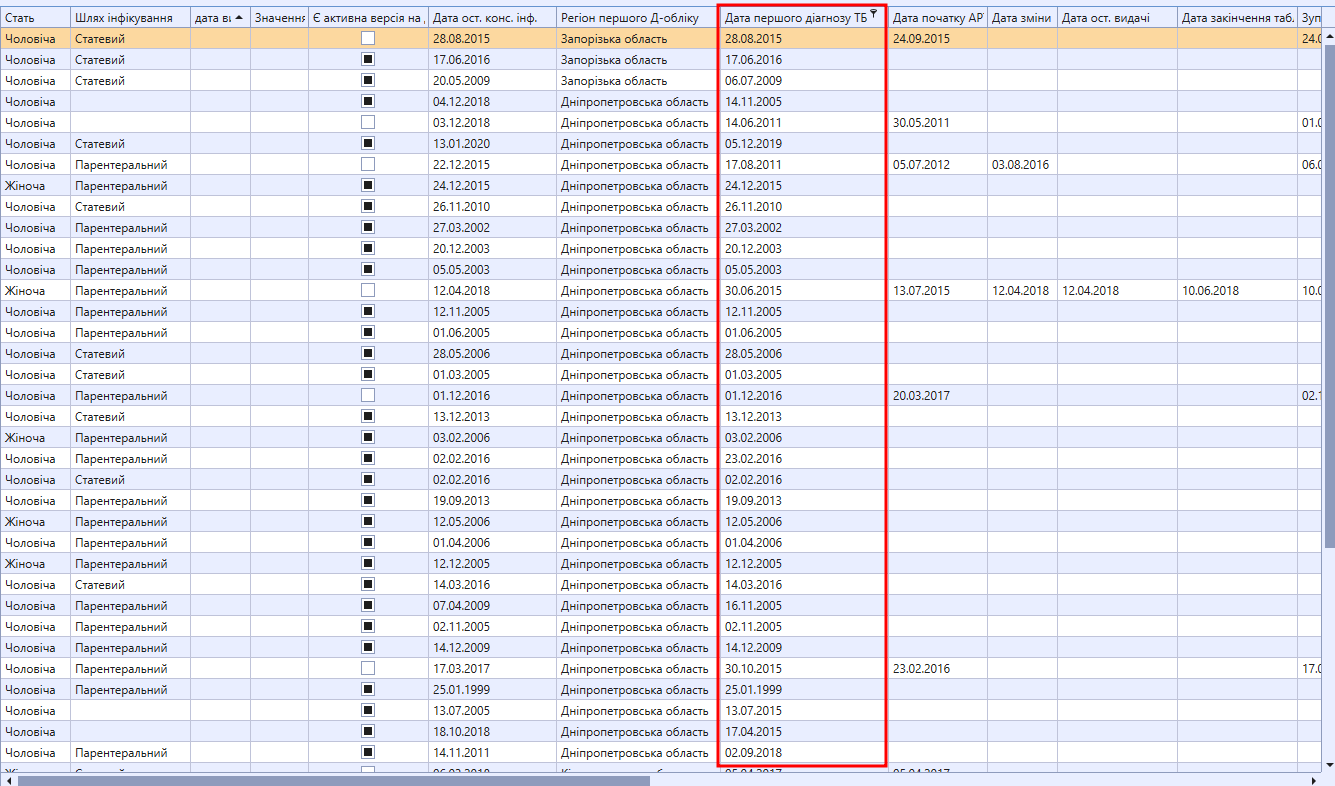1335x786 pixels.
Task: Click the Є активна версія на column header
Action: 368,18
